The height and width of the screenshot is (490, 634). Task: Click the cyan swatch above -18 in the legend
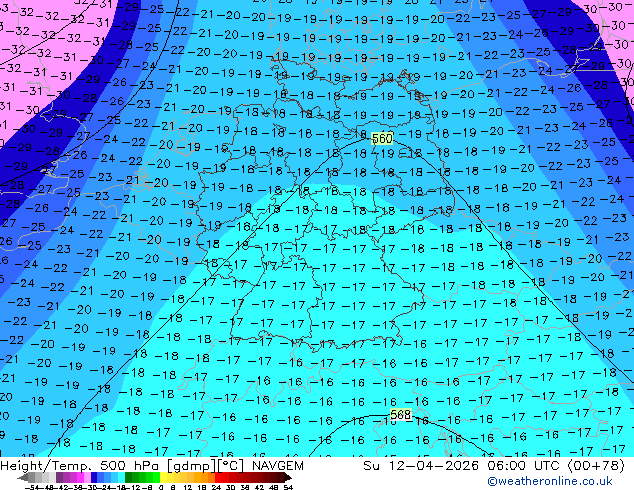click(121, 478)
